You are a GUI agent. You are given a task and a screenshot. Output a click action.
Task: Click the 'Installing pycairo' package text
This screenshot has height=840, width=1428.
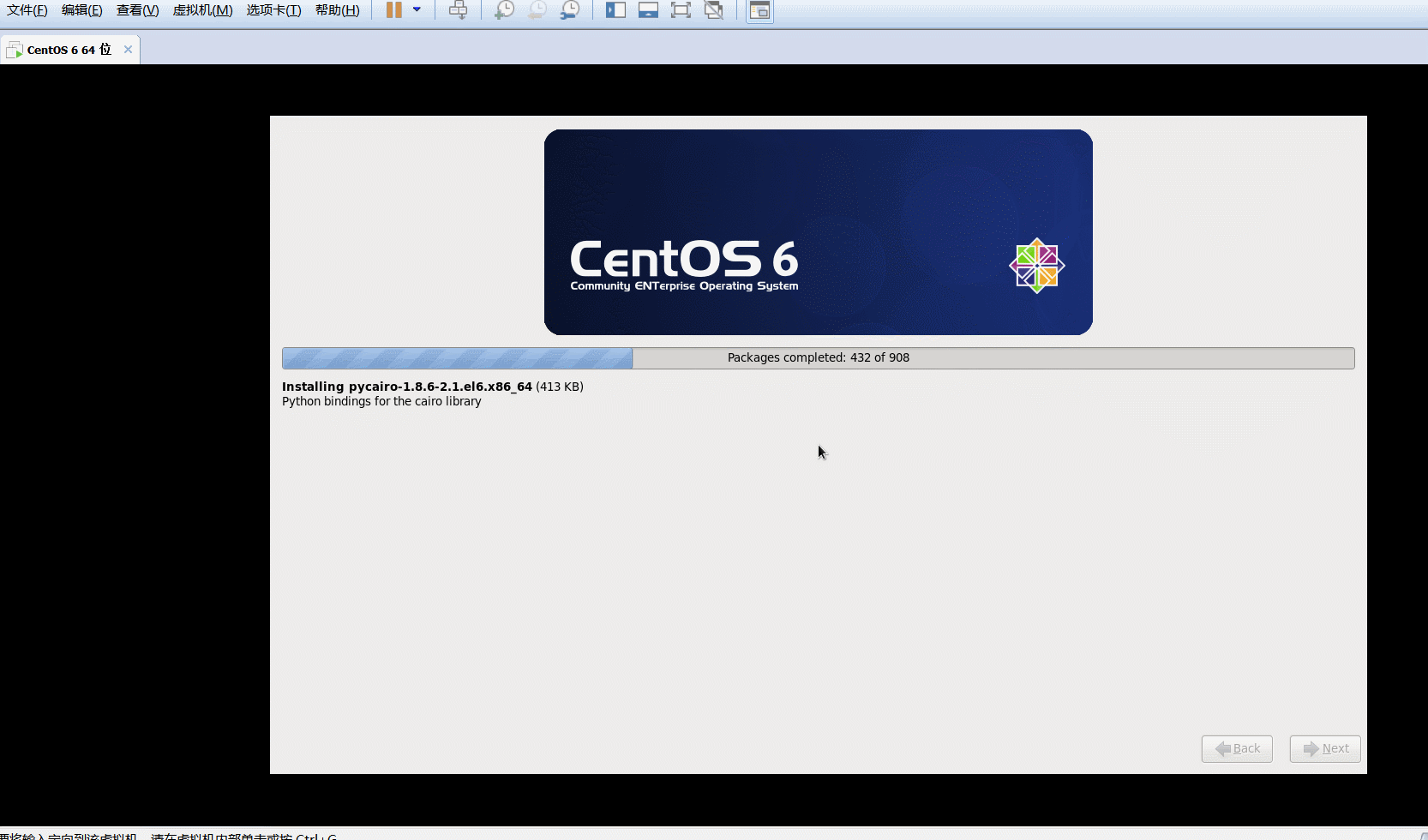pos(433,387)
